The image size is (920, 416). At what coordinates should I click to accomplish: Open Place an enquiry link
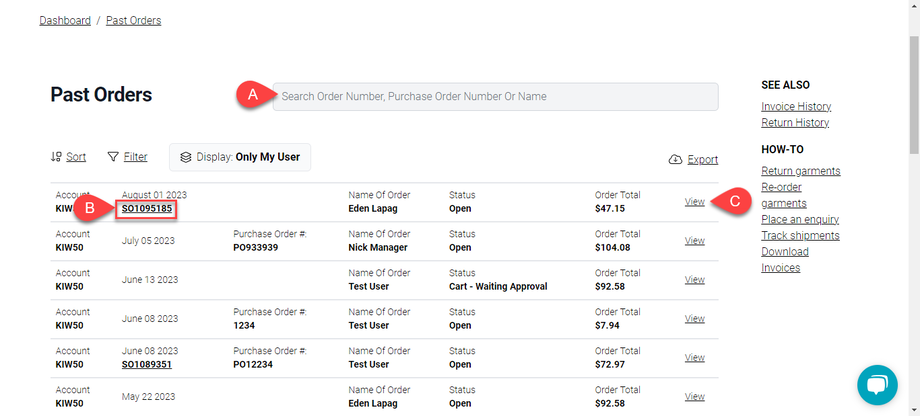pyautogui.click(x=800, y=220)
